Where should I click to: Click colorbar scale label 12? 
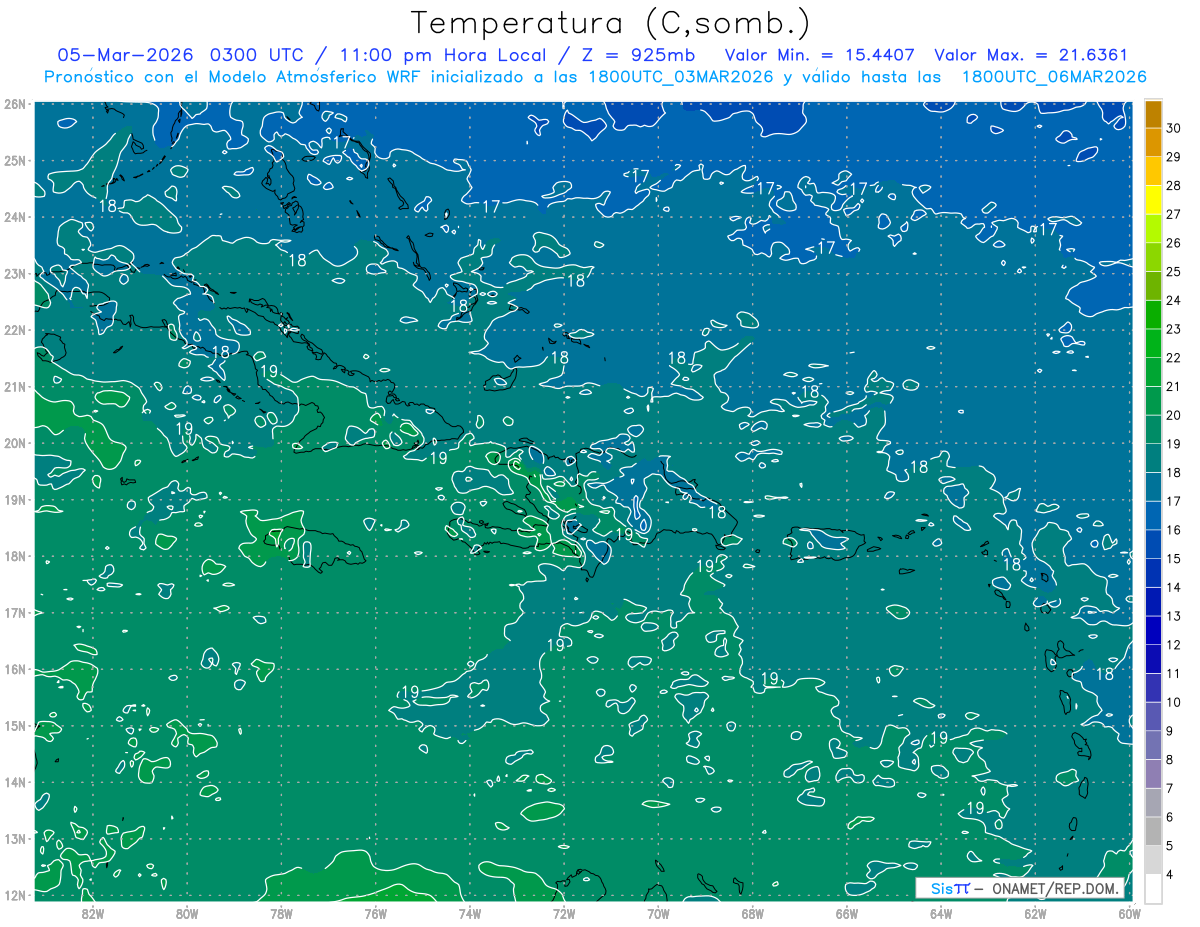click(1173, 645)
